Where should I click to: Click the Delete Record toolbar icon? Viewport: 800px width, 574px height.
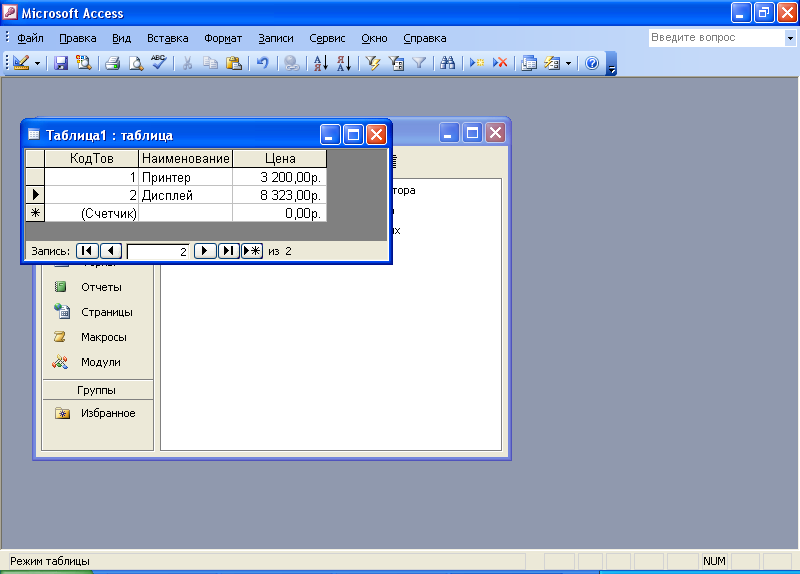pyautogui.click(x=500, y=63)
